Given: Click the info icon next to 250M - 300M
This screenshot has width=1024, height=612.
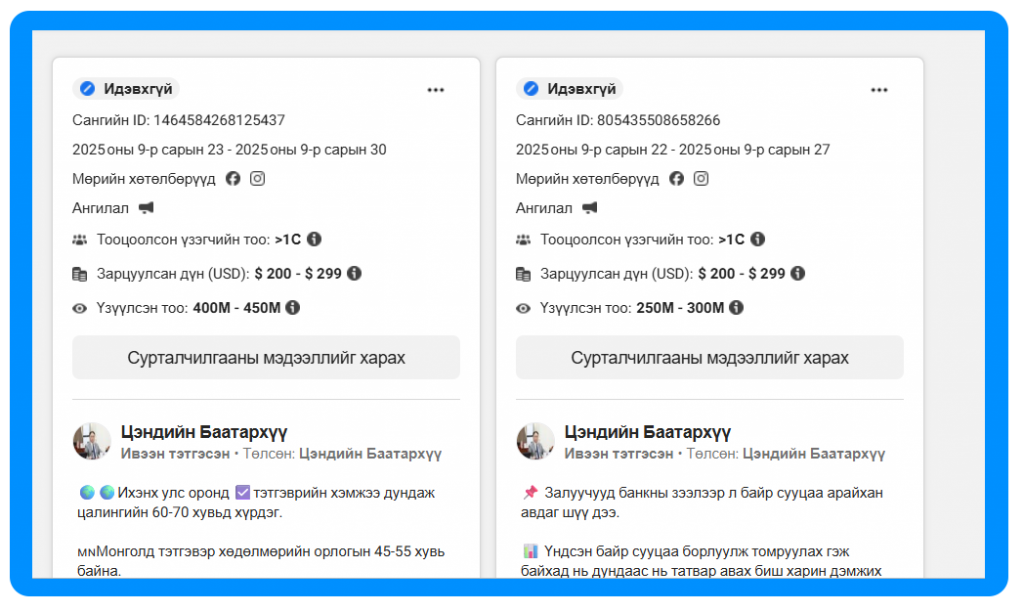Looking at the screenshot, I should [736, 308].
